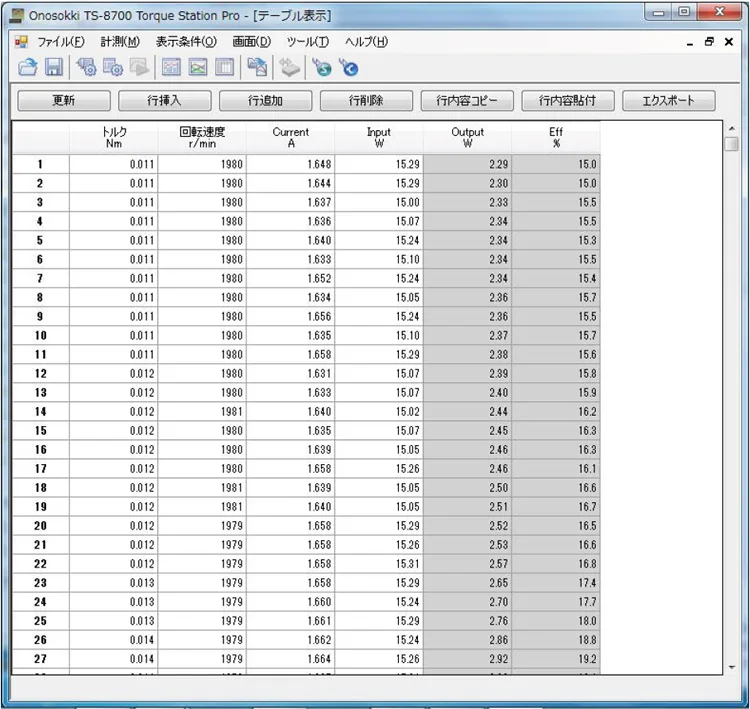Select the Current A column header

(x=291, y=138)
